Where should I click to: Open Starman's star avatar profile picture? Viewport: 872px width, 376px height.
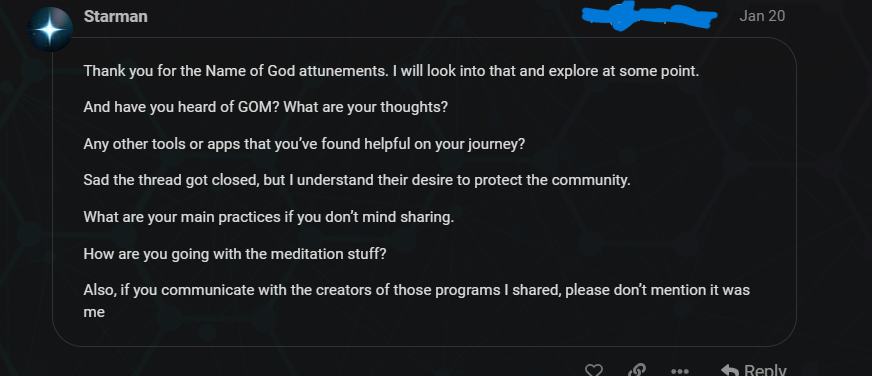click(50, 29)
